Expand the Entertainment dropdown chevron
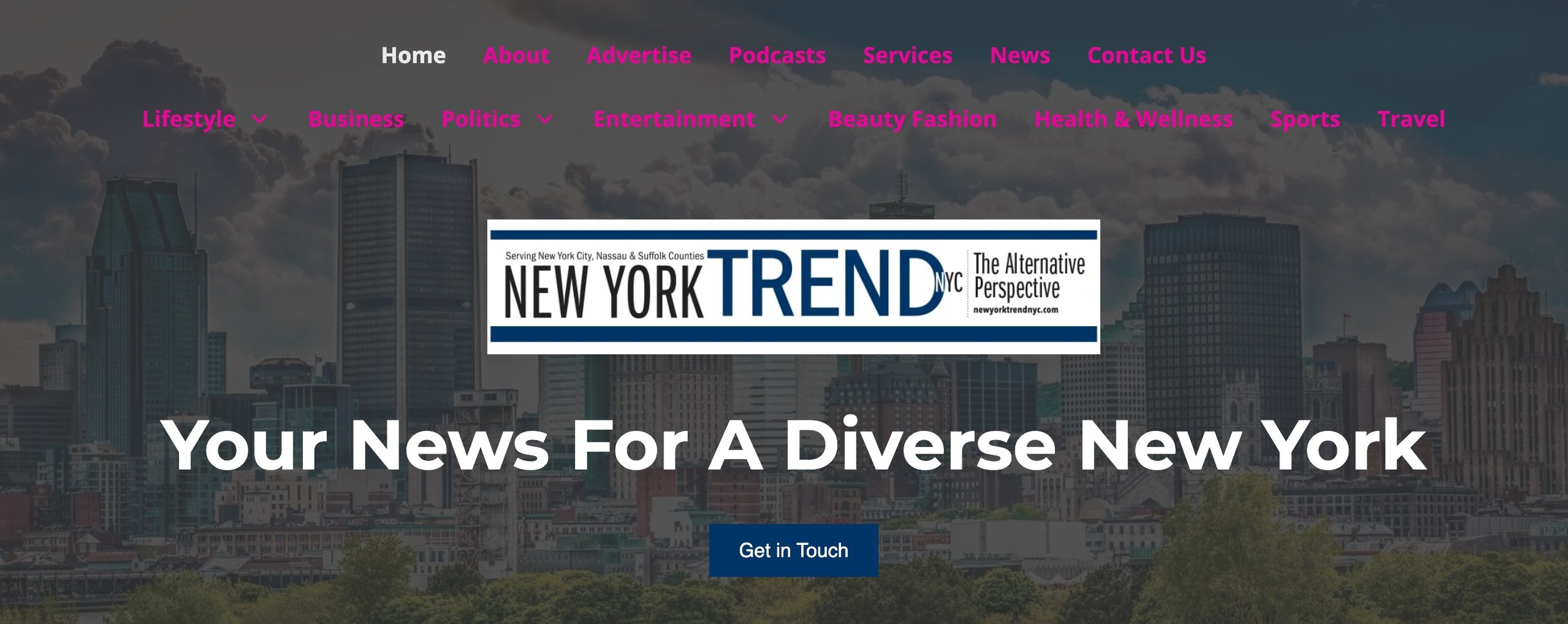 pos(780,119)
